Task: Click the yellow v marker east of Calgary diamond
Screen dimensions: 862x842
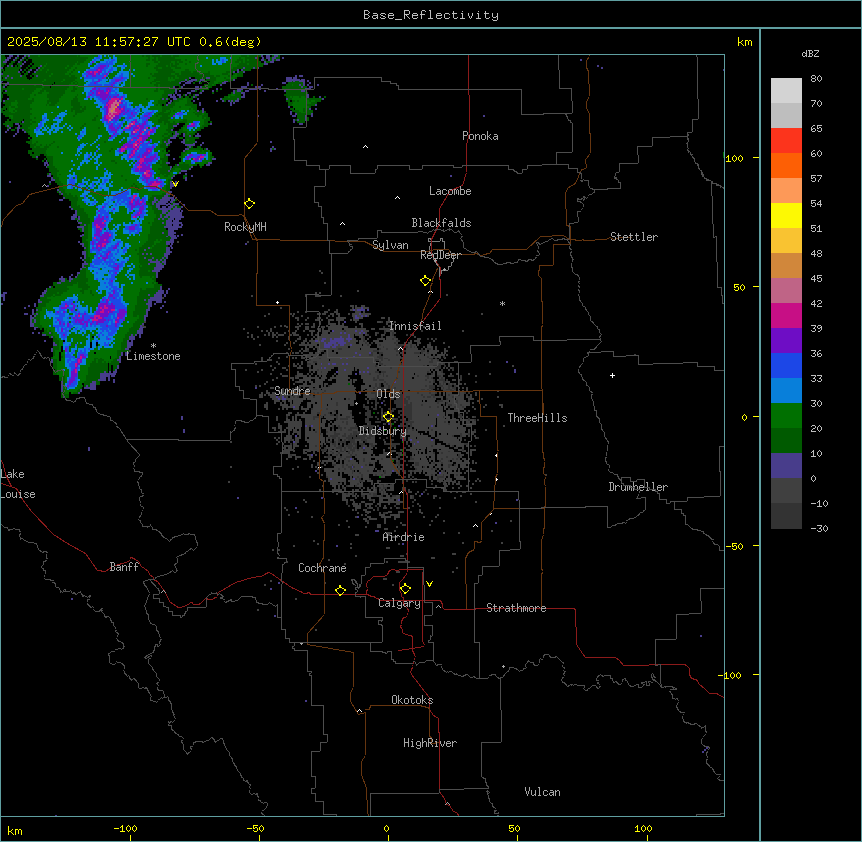Action: (x=429, y=584)
